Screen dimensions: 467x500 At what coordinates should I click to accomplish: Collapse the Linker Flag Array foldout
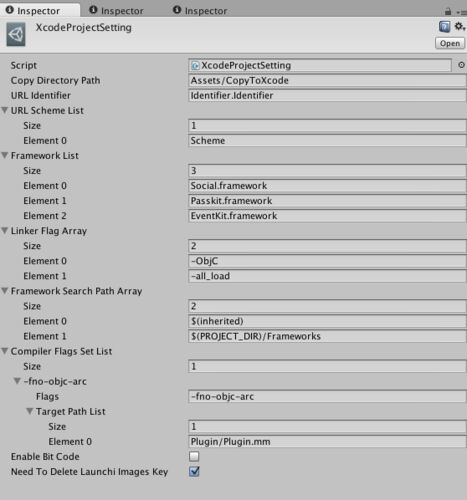(x=5, y=231)
